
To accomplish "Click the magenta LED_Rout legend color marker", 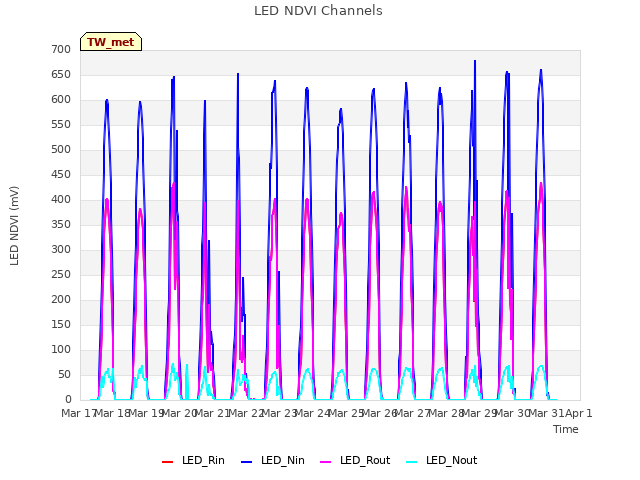I will tap(326, 462).
